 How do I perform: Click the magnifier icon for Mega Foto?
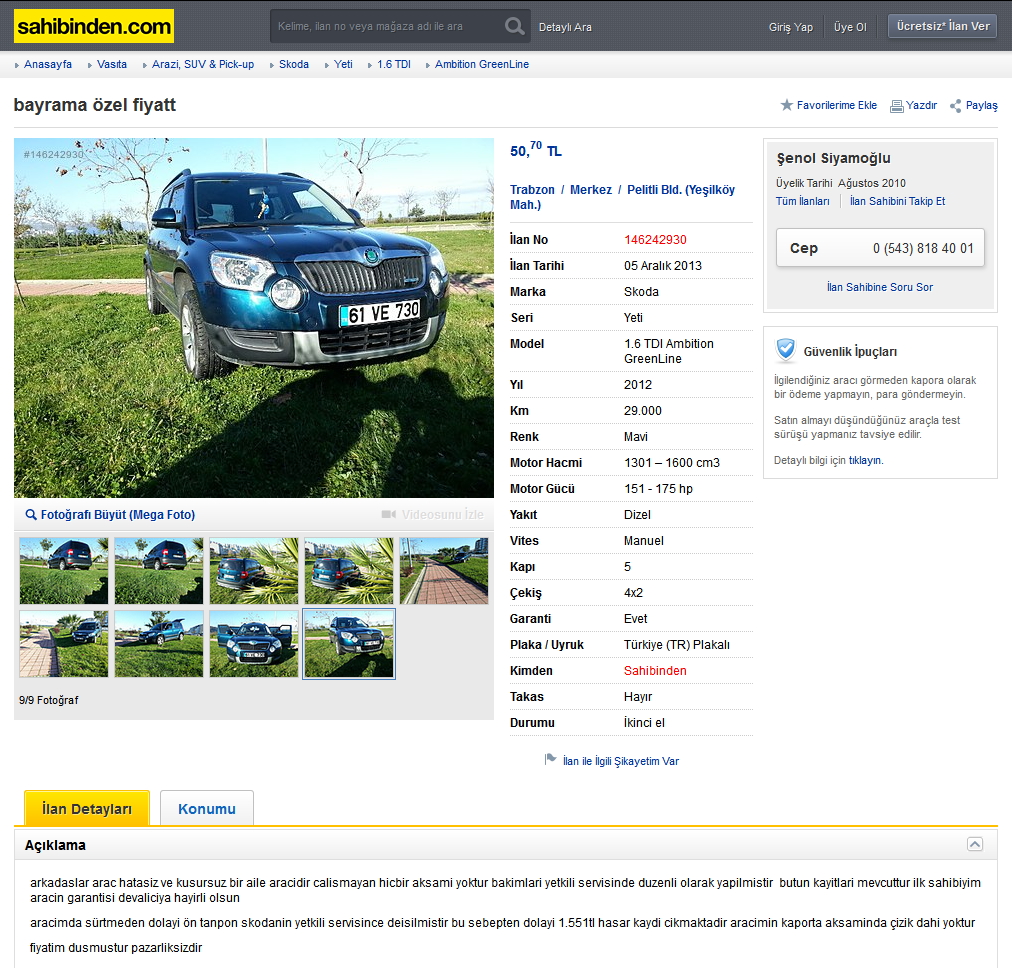tap(31, 515)
